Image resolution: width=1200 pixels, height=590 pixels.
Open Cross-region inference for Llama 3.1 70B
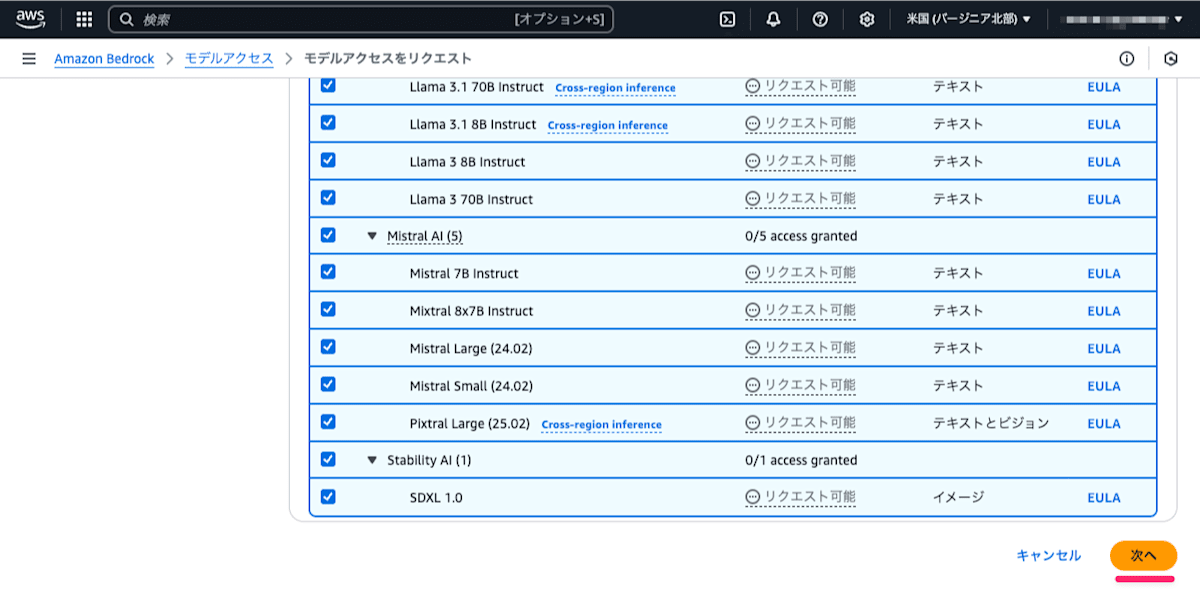[615, 88]
